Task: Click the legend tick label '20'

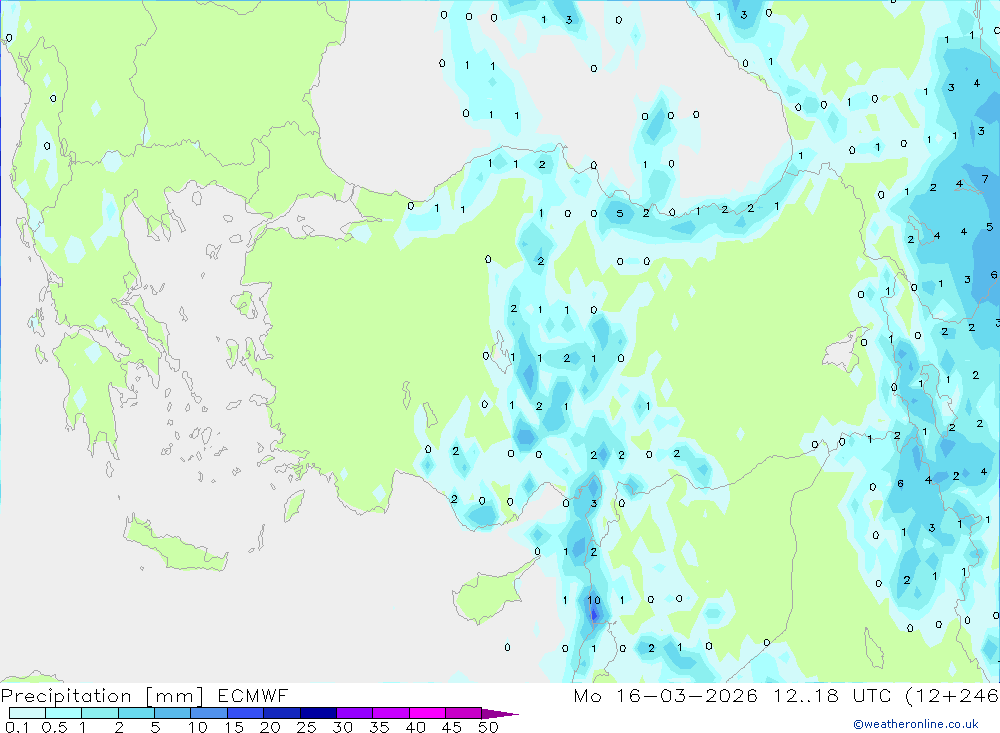Action: [270, 727]
